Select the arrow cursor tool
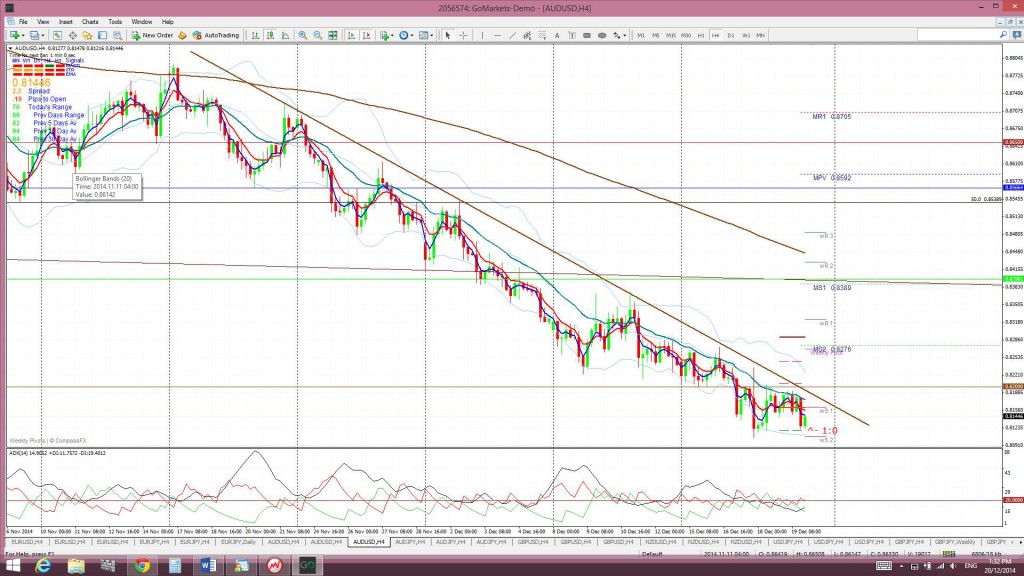This screenshot has height=576, width=1024. (x=448, y=35)
